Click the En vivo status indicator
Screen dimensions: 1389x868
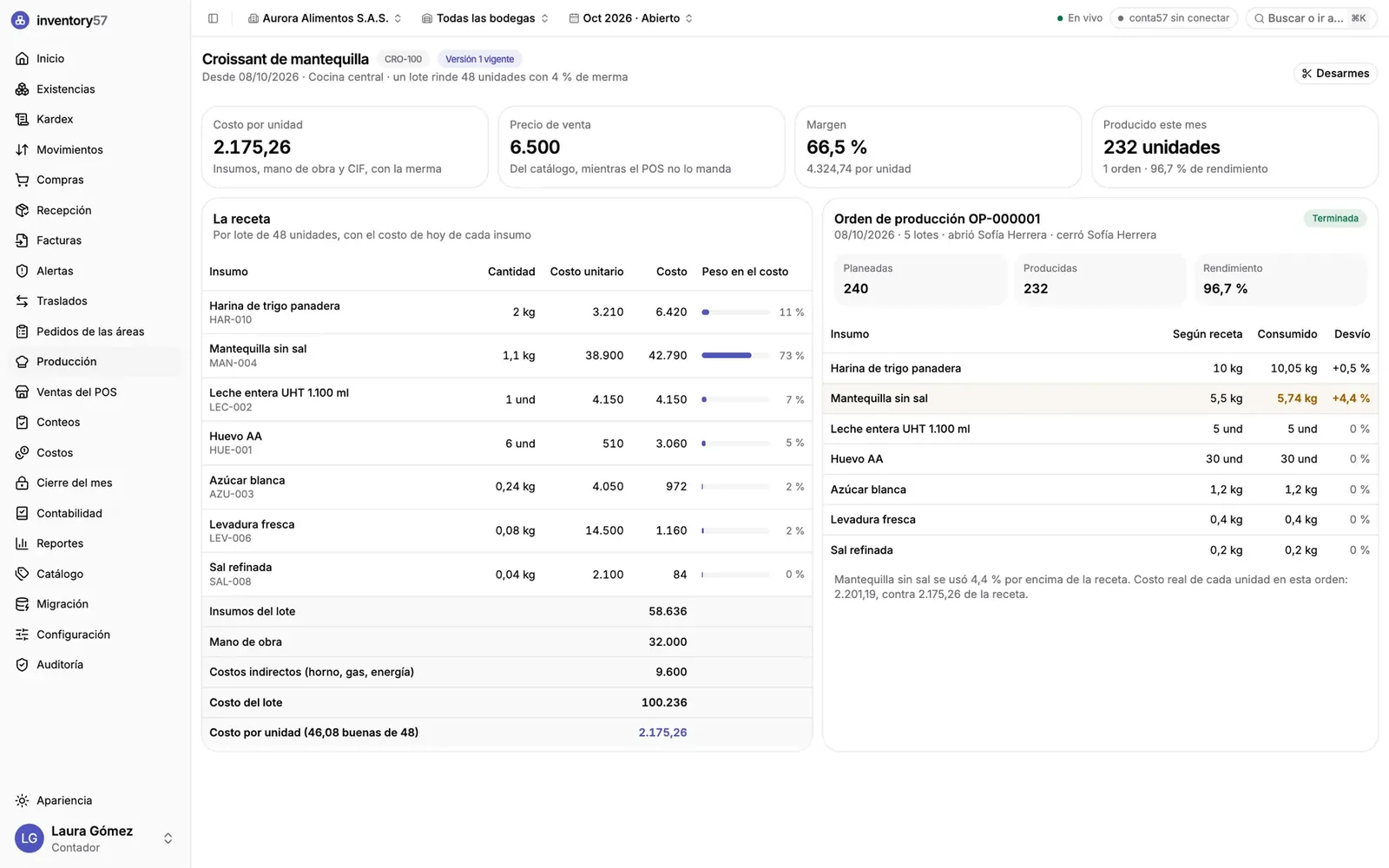pos(1079,18)
